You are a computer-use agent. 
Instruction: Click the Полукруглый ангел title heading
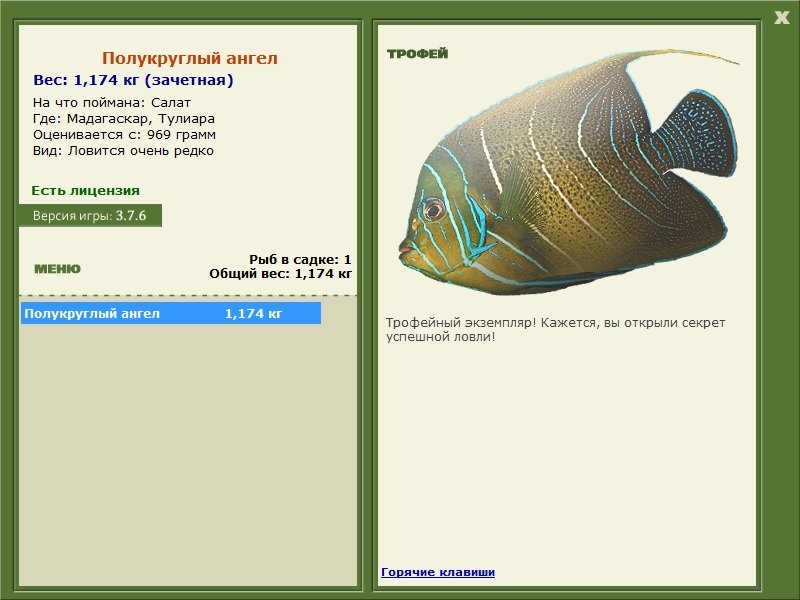click(x=190, y=58)
